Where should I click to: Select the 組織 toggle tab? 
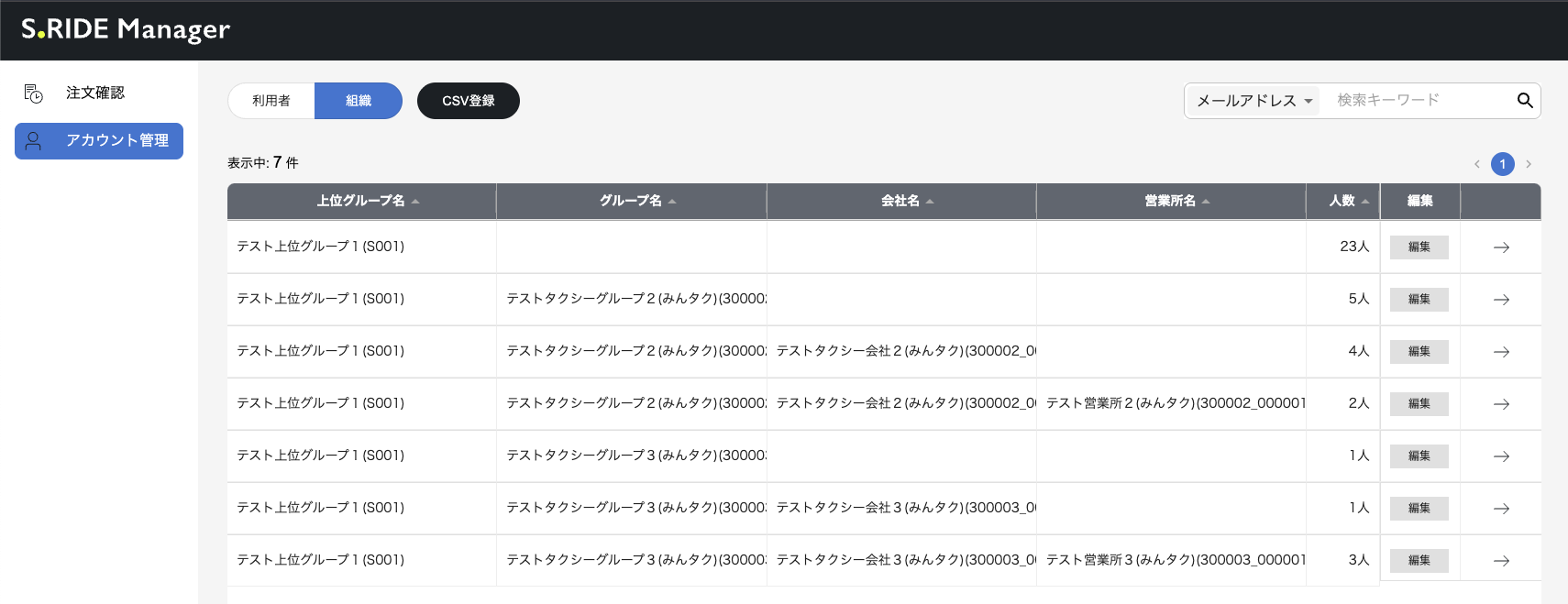click(359, 101)
